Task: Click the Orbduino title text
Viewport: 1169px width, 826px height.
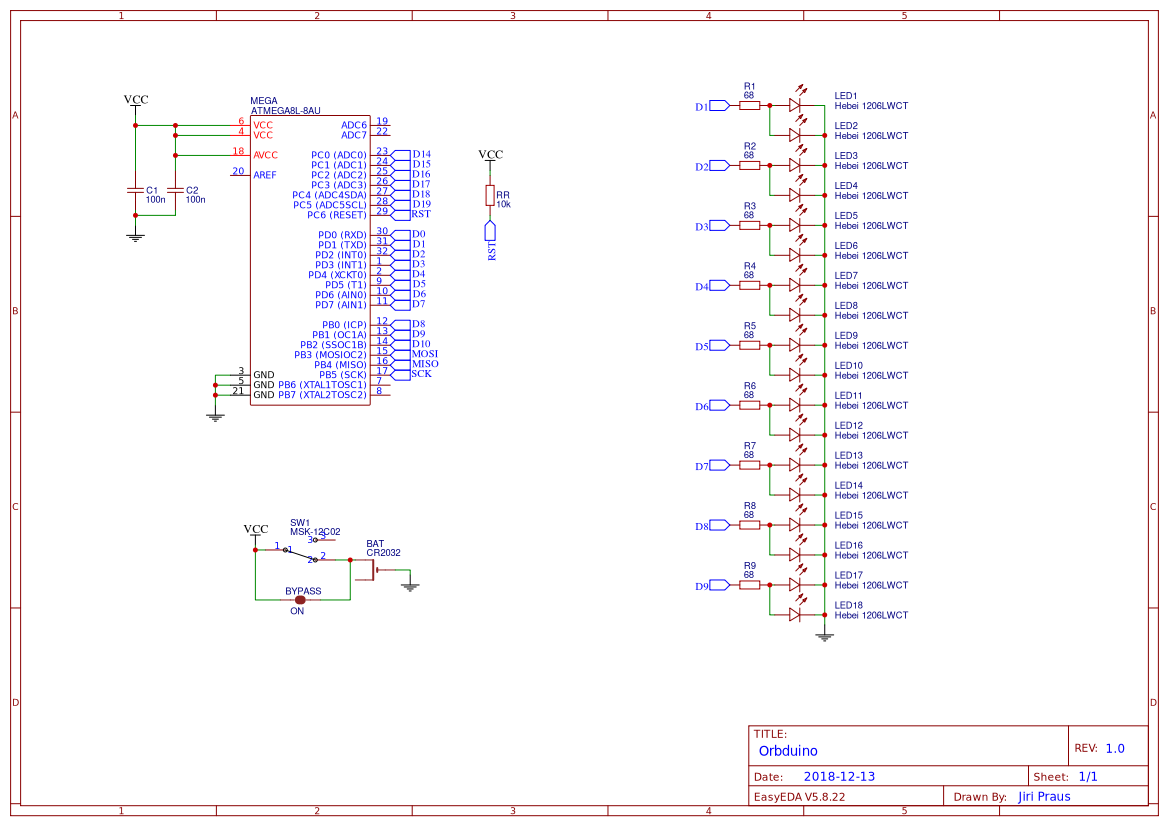Action: 788,750
